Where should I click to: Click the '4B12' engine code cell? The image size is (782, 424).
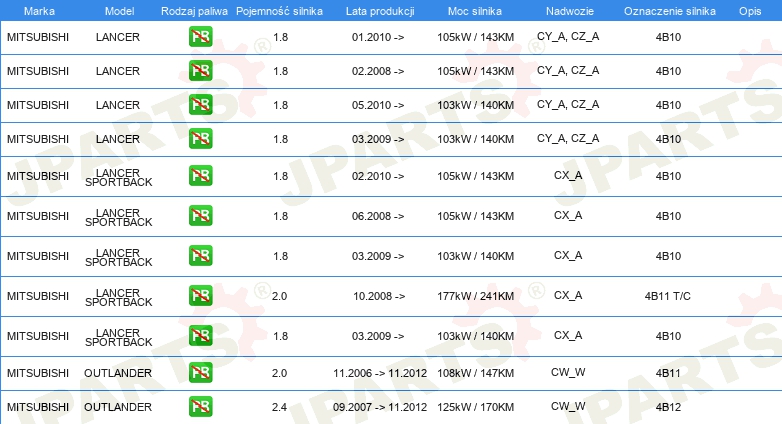pos(668,407)
